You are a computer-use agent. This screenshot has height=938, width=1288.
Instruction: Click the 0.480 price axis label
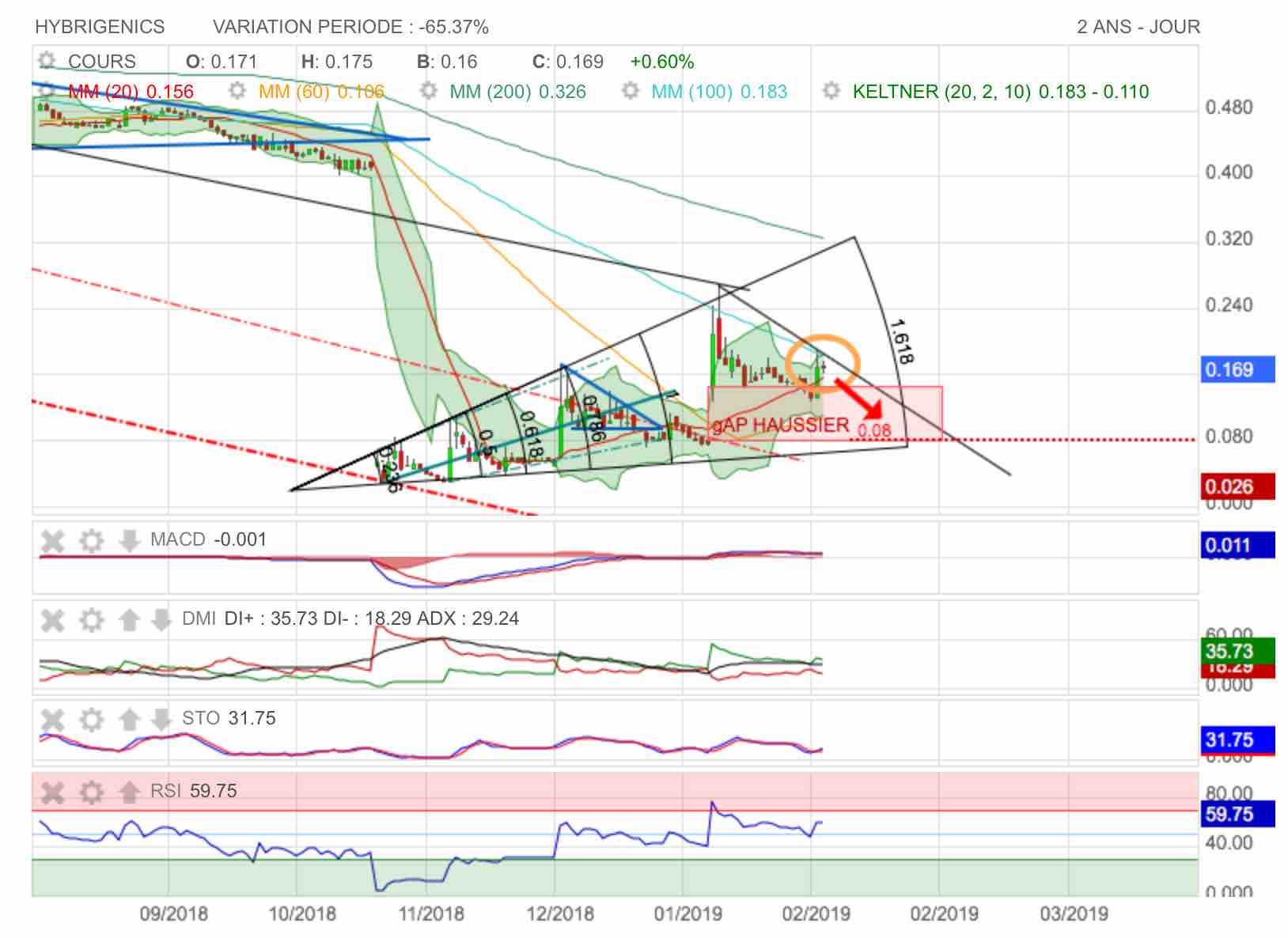coord(1229,107)
